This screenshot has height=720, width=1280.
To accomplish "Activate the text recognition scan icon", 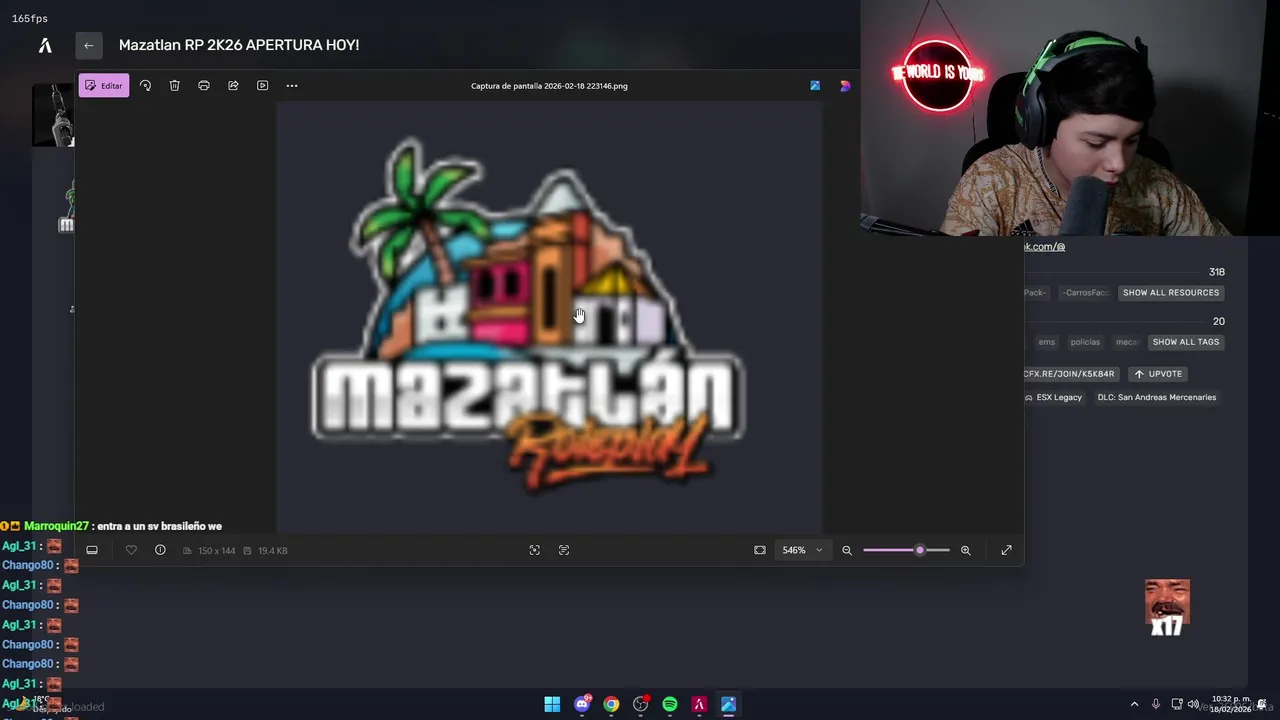I will [564, 550].
